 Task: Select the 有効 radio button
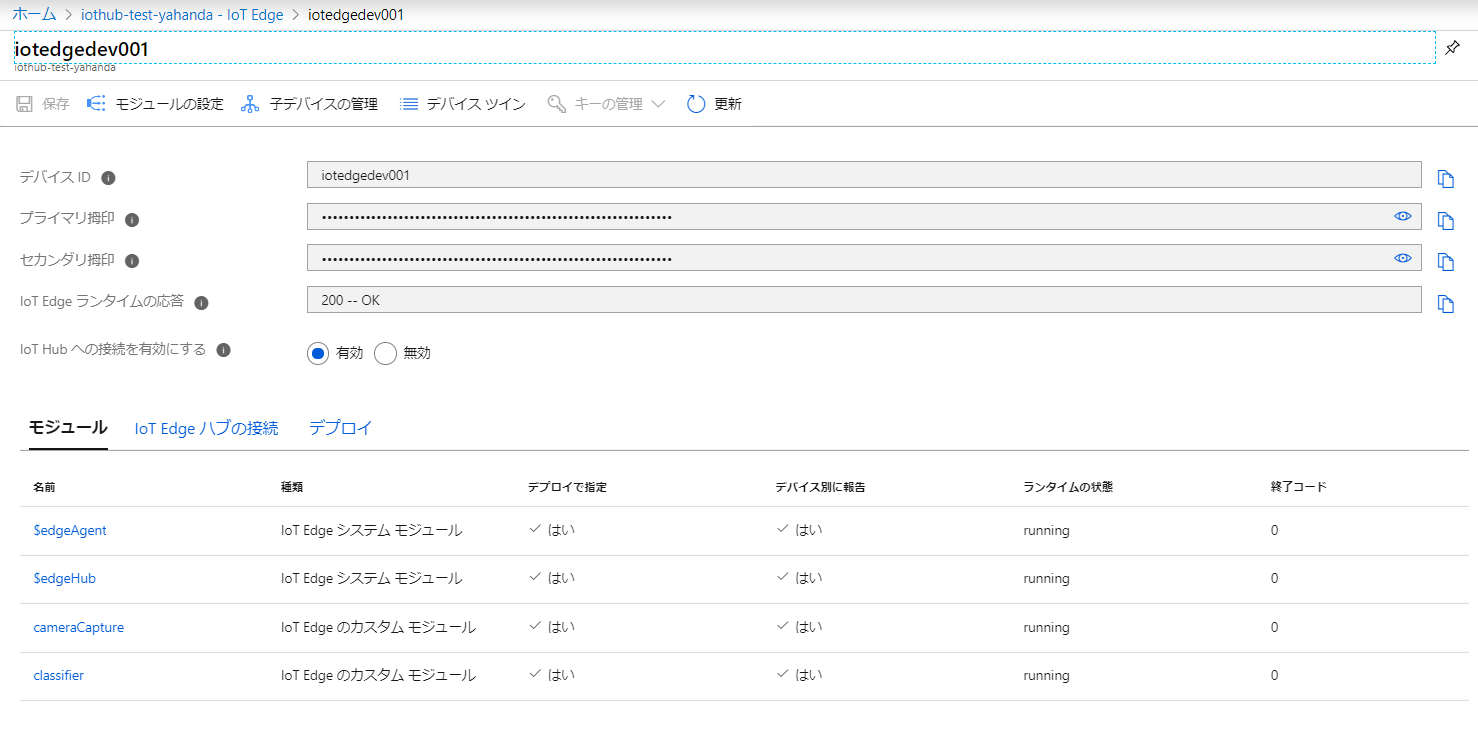click(318, 353)
